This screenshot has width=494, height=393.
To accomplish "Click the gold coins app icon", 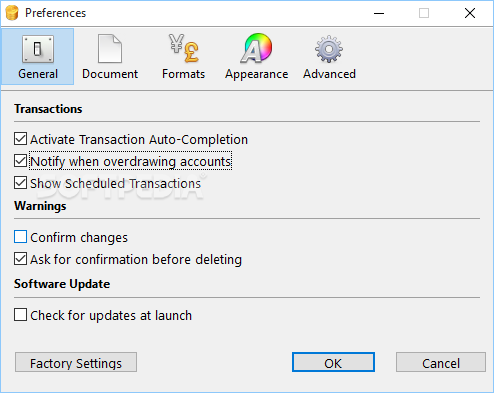I will (x=12, y=13).
